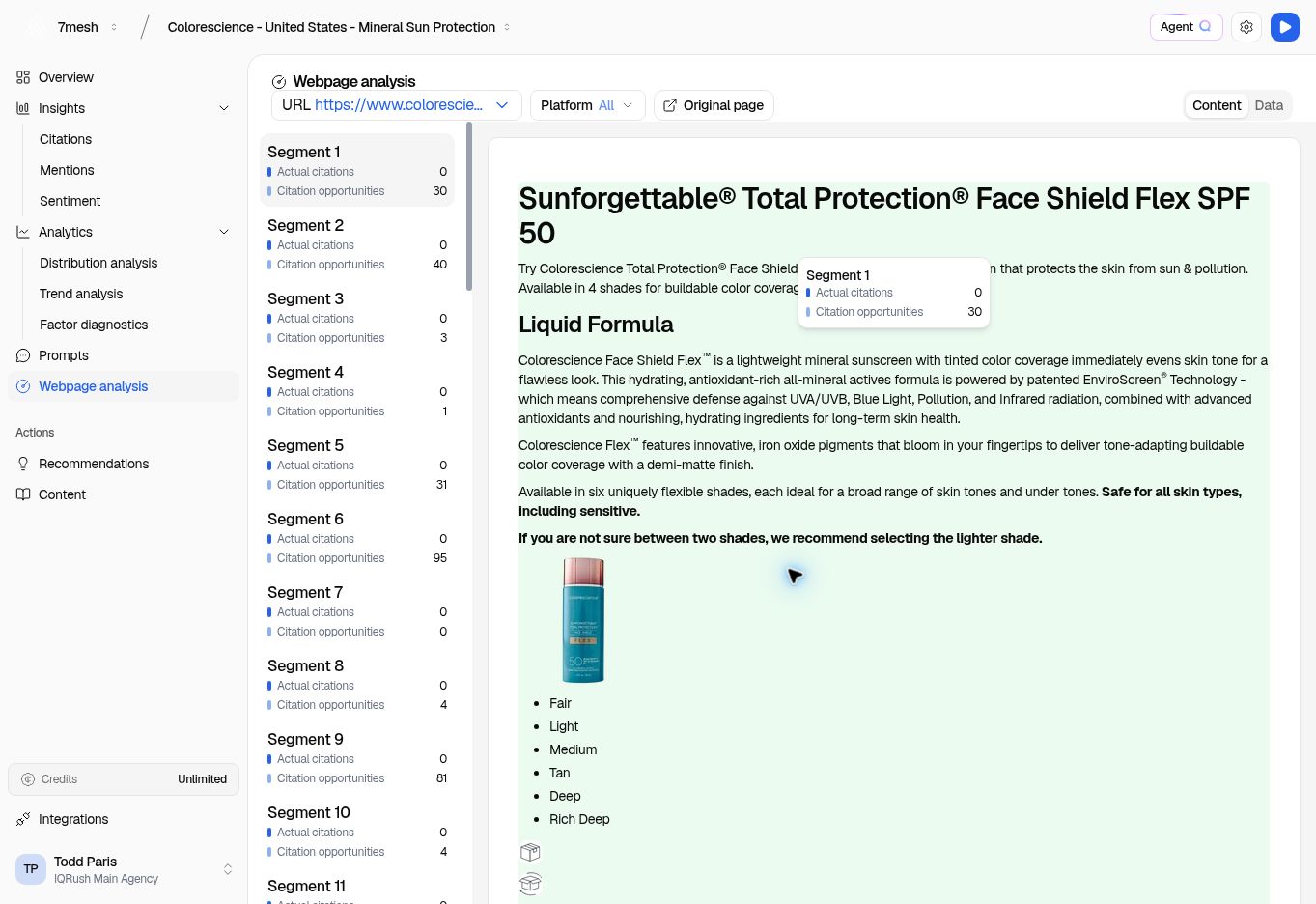Click the TP user avatar
Viewport: 1316px width, 904px height.
[x=31, y=869]
